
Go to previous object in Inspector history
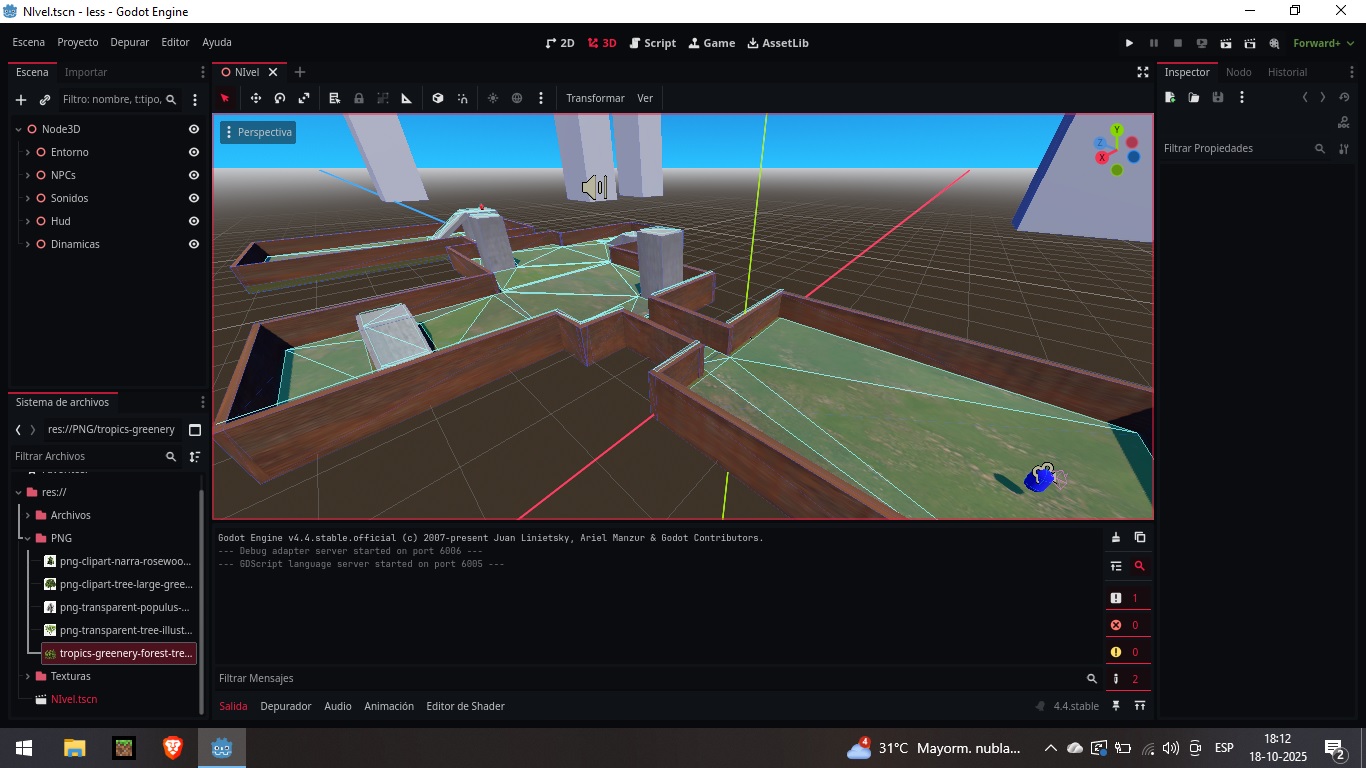coord(1305,97)
